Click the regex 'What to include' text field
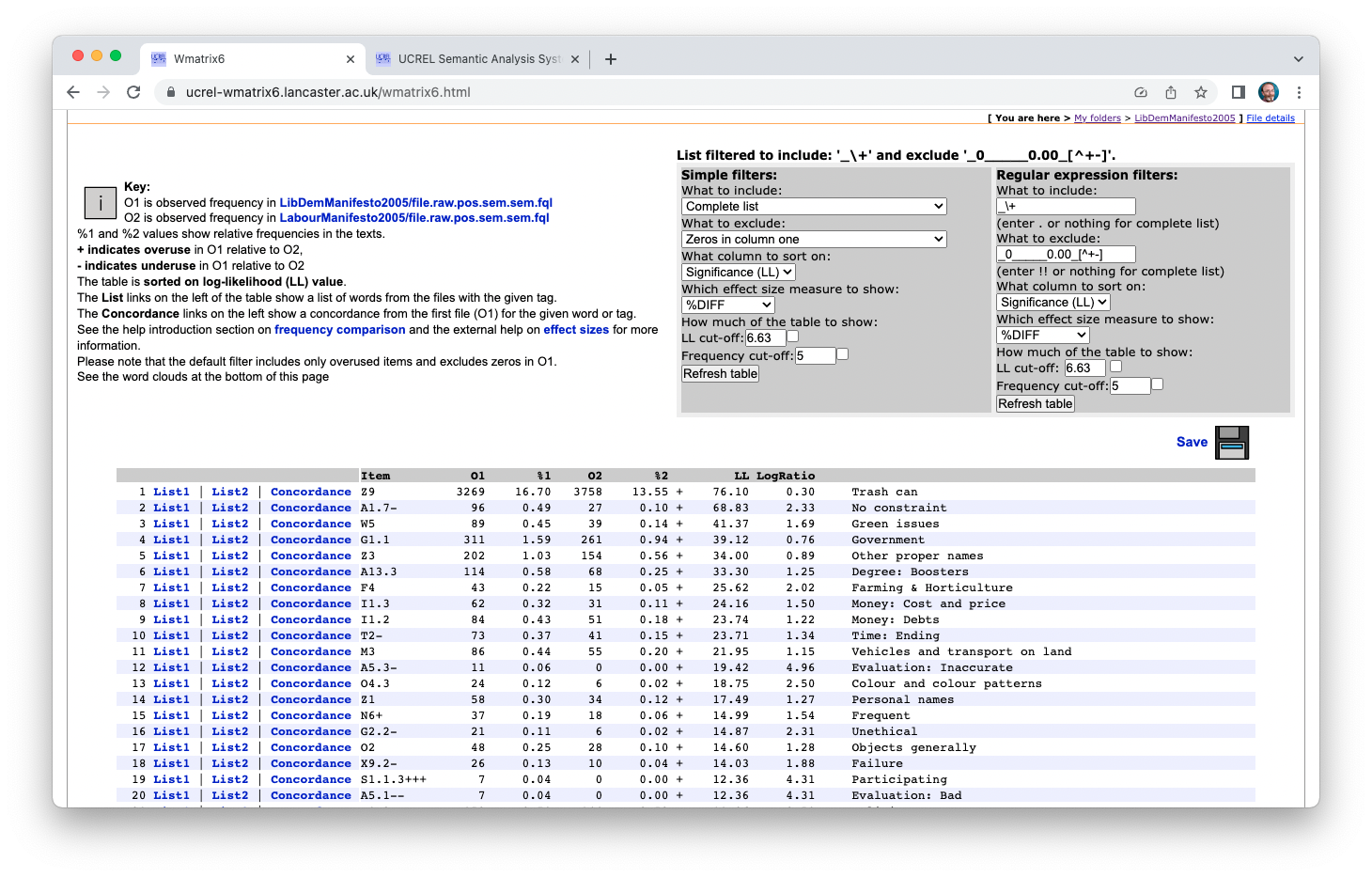The height and width of the screenshot is (877, 1372). pyautogui.click(x=1066, y=206)
